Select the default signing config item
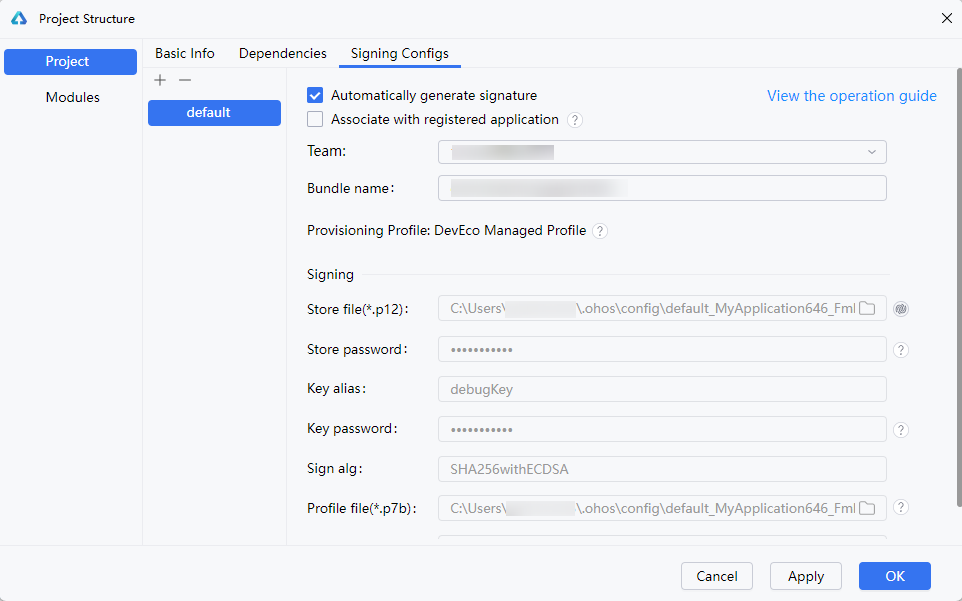Image resolution: width=962 pixels, height=601 pixels. pyautogui.click(x=214, y=113)
